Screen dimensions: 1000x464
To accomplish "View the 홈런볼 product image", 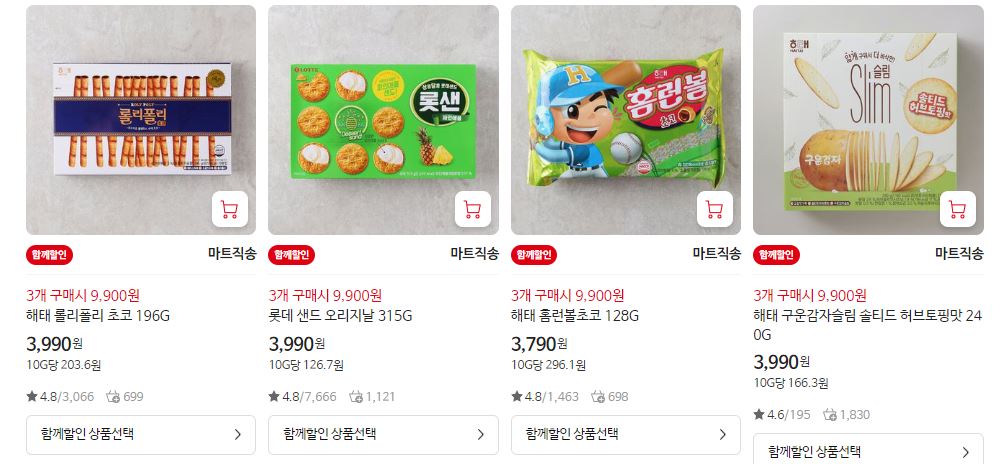I will pos(626,120).
